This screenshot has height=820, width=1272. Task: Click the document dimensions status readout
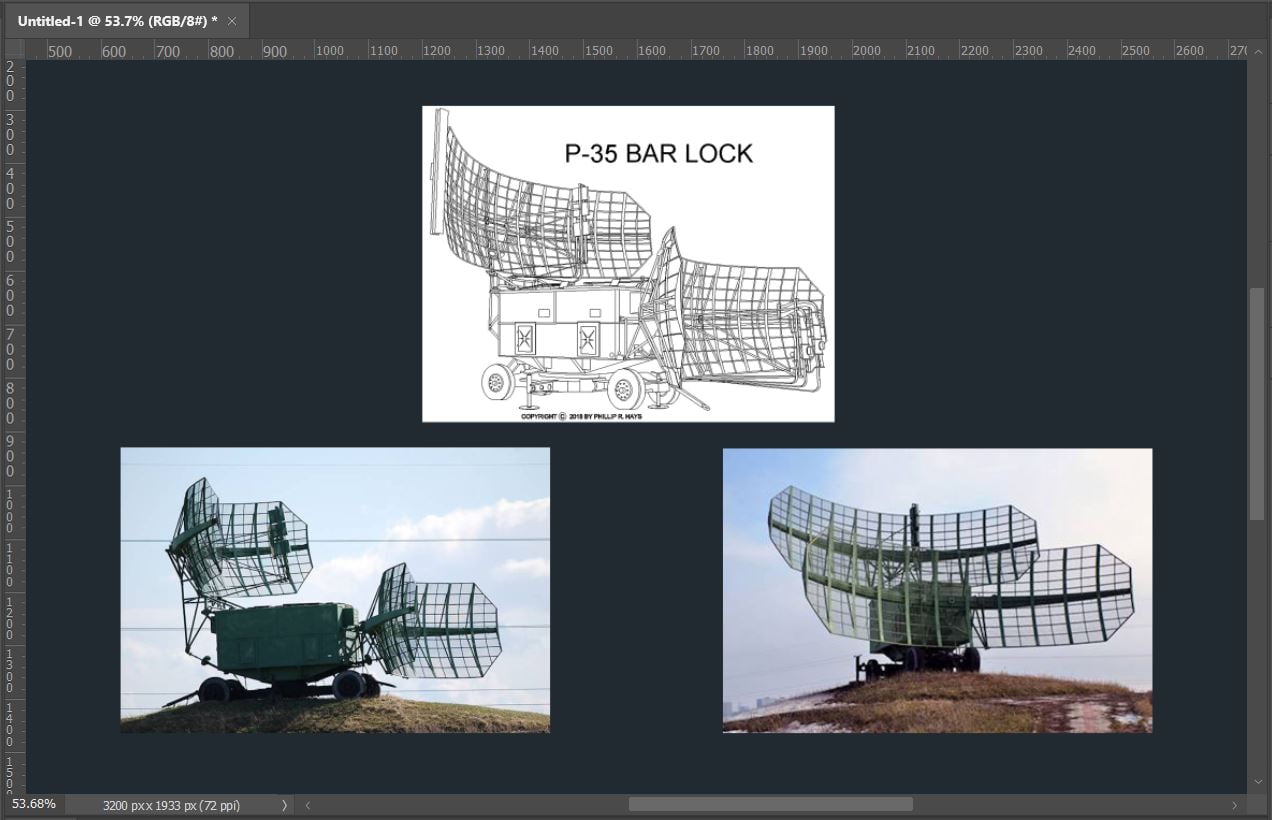tap(171, 805)
